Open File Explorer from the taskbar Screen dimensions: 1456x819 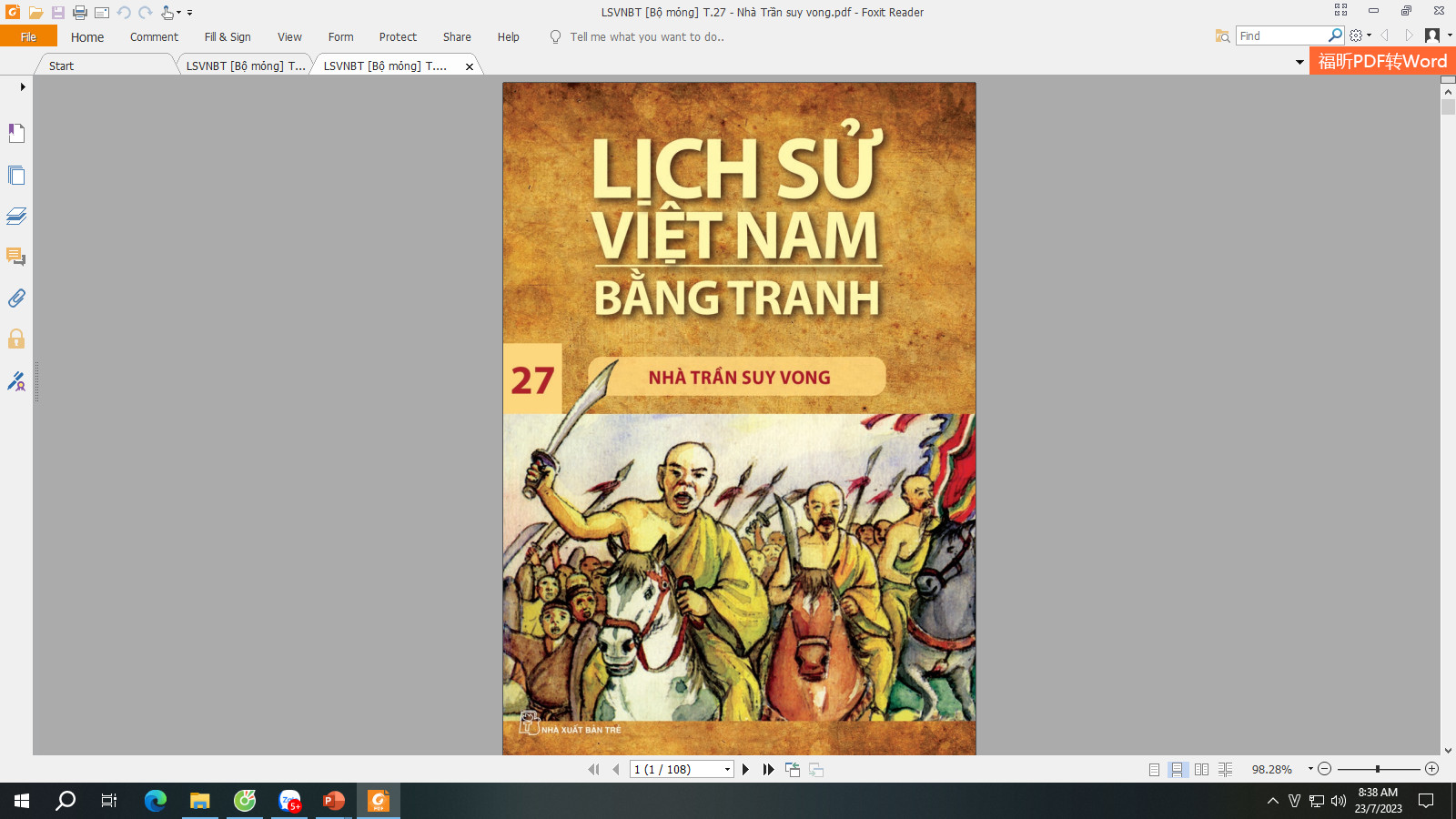(x=200, y=801)
